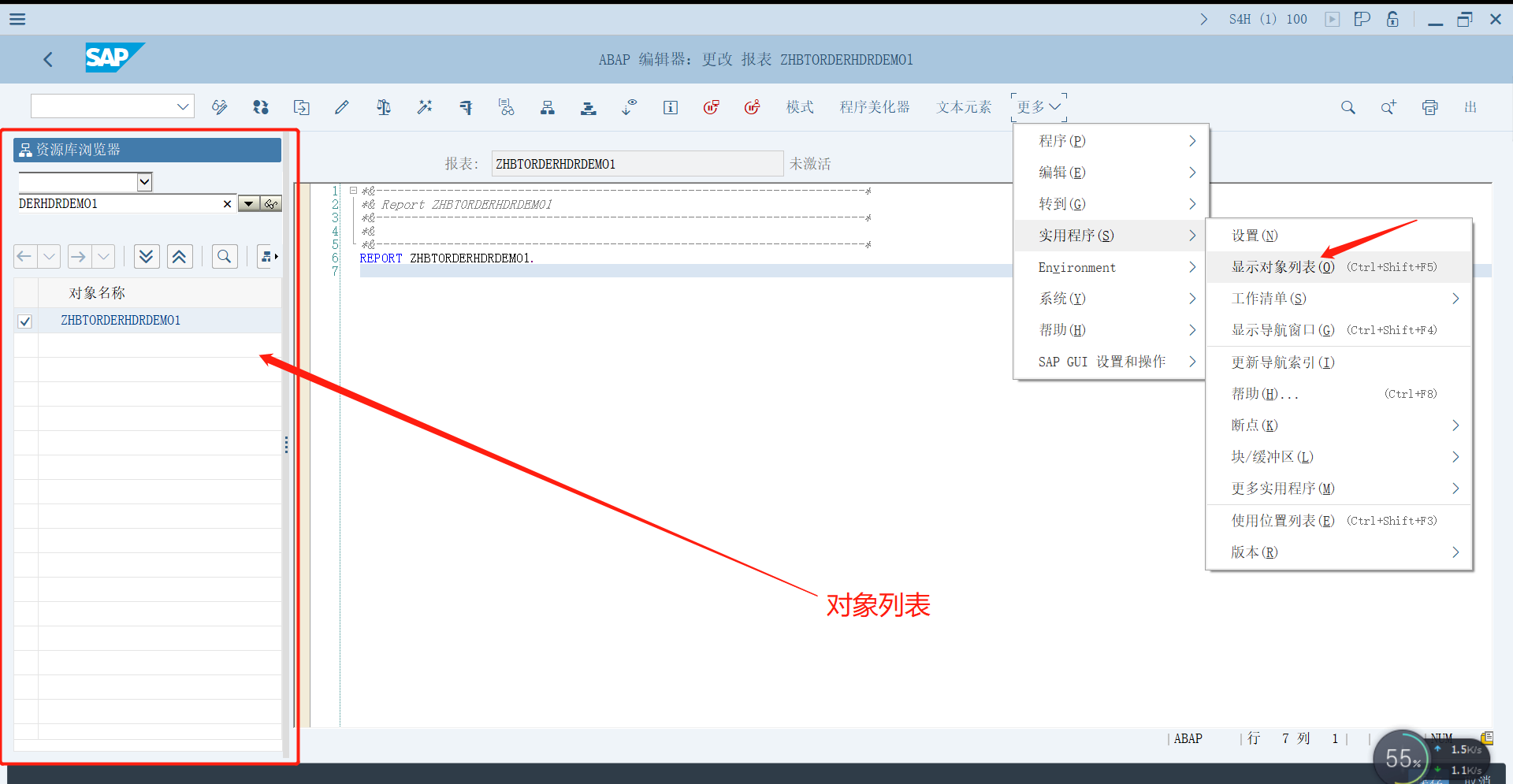Click the new session icon in title bar

pyautogui.click(x=1362, y=19)
